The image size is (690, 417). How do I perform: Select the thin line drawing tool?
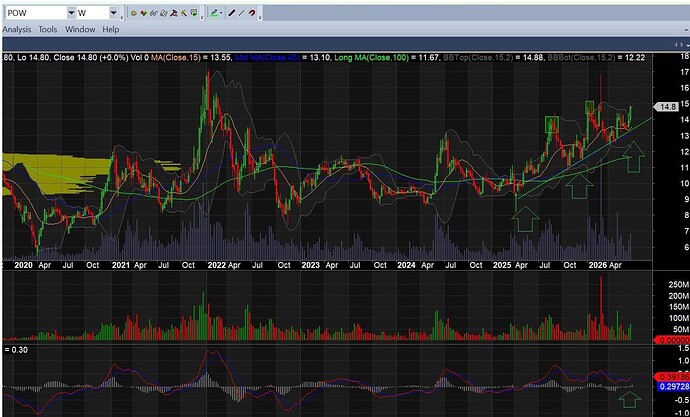(242, 13)
